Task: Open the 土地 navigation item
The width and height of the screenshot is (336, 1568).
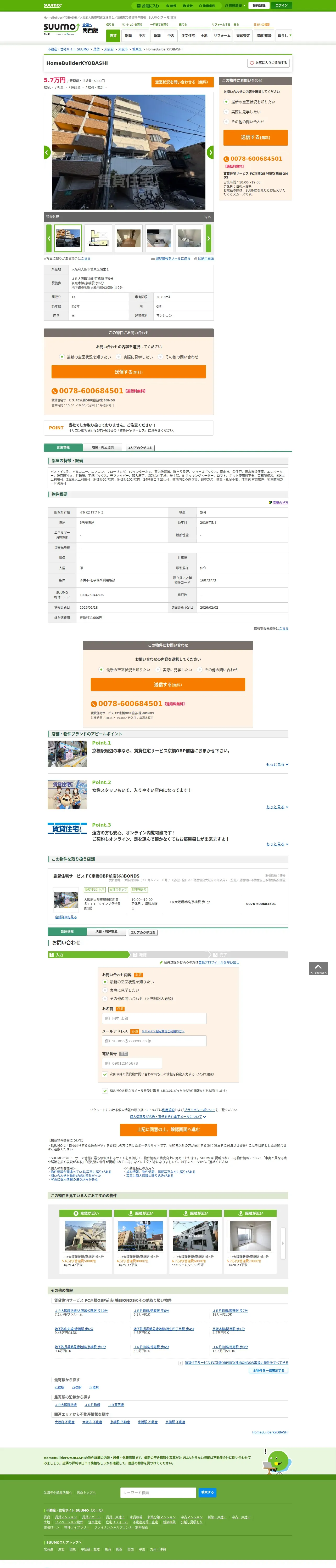Action: point(204,35)
